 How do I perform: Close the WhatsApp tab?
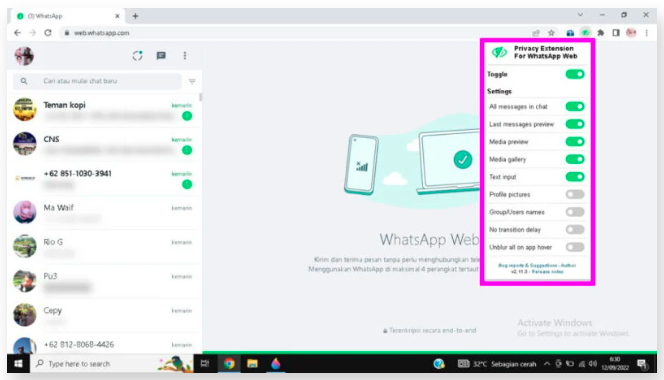[x=117, y=16]
